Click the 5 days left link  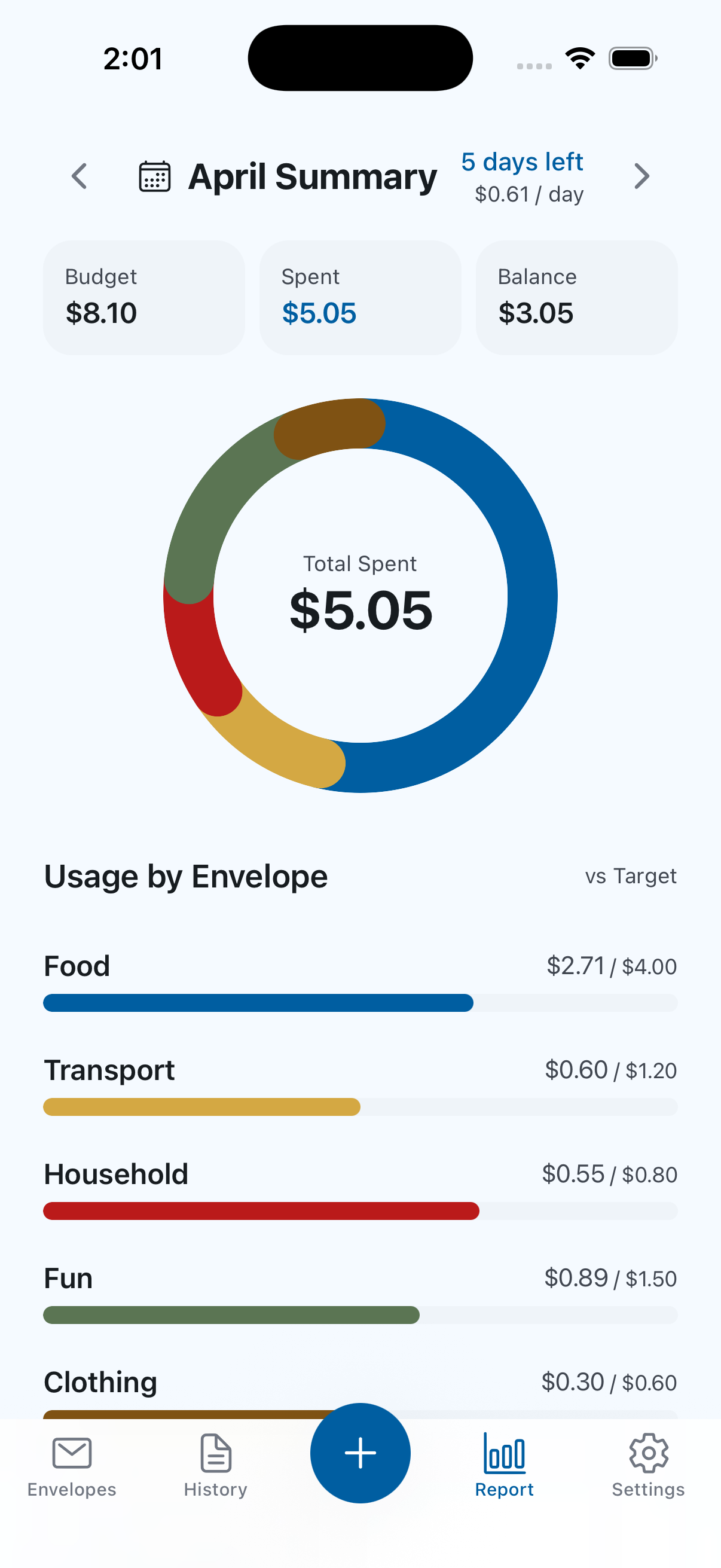522,162
